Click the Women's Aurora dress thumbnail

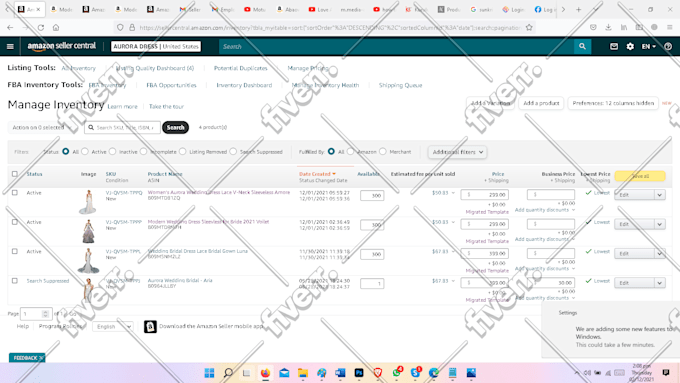point(88,202)
